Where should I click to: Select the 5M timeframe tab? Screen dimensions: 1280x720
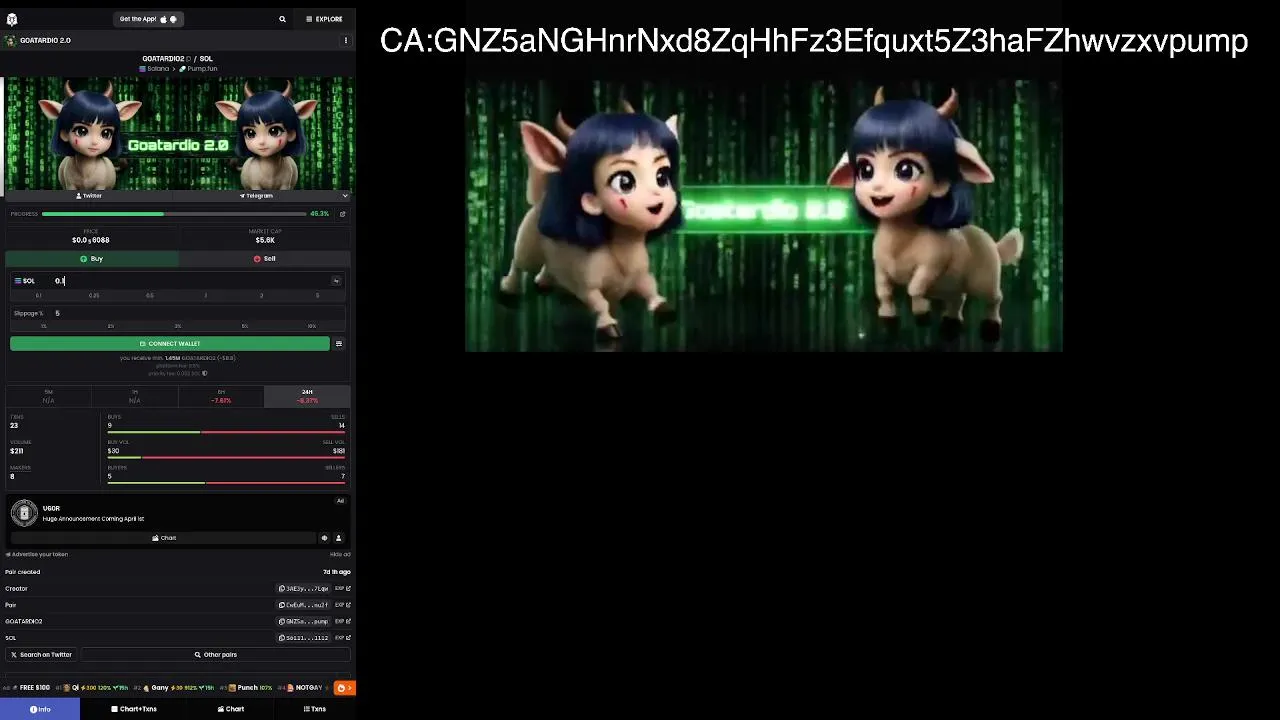pos(48,396)
